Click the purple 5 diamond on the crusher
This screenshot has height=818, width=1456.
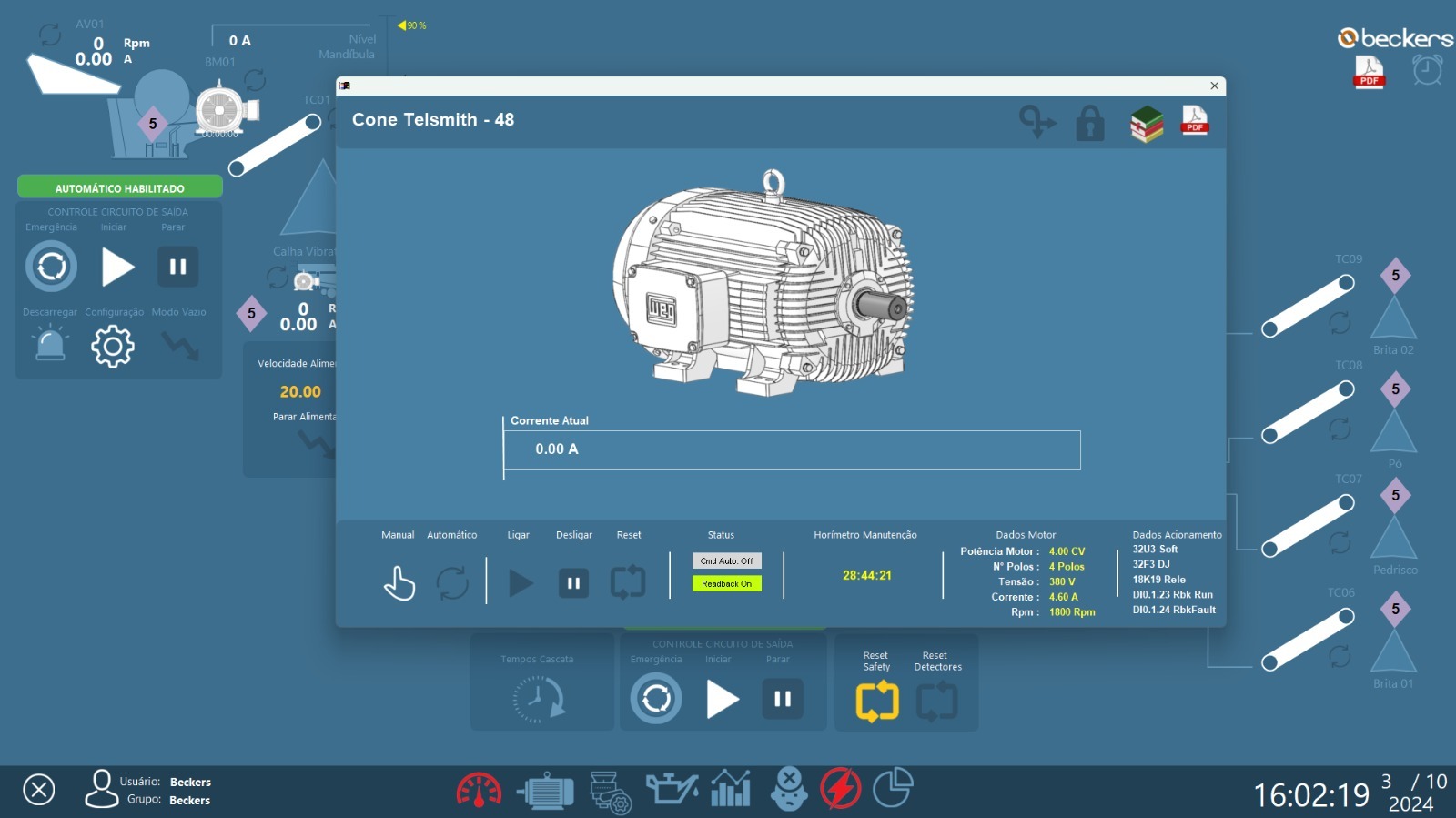[x=153, y=124]
